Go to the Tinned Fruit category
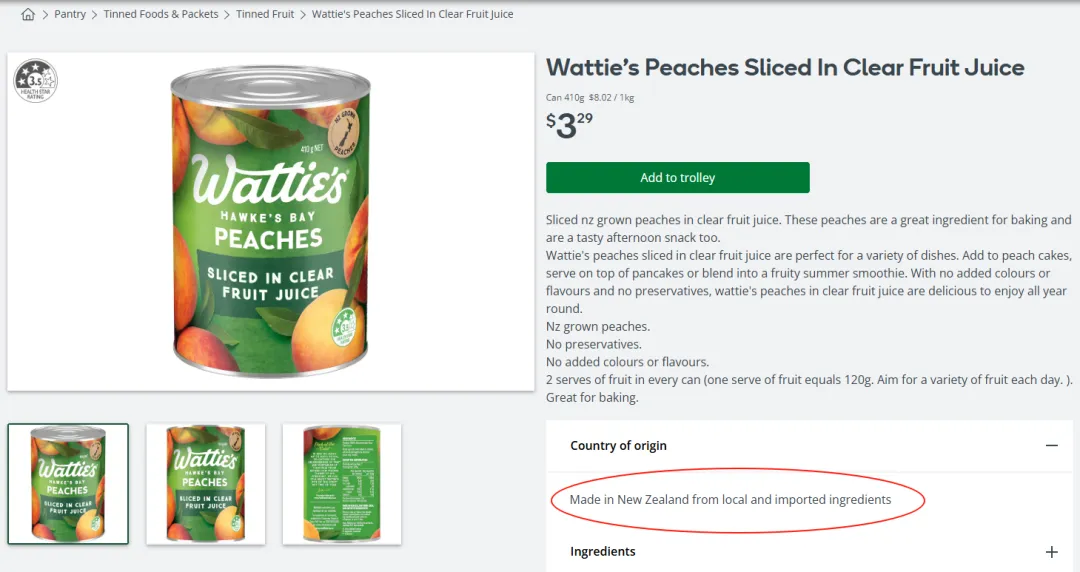1080x572 pixels. [265, 15]
